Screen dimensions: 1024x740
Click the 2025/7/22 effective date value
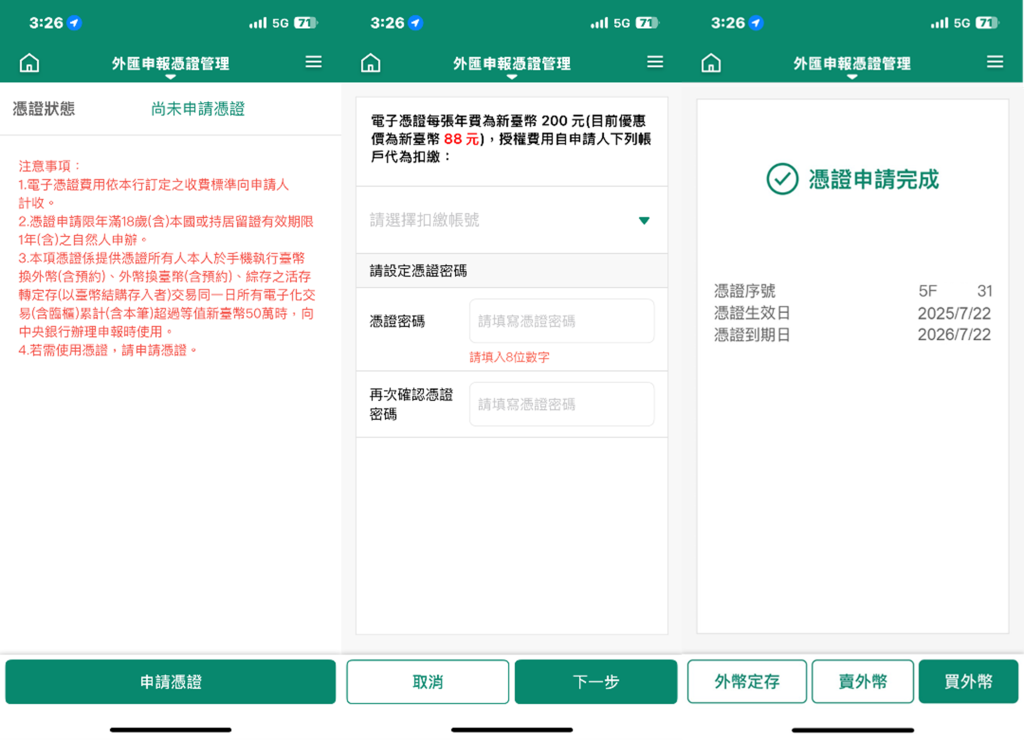[x=954, y=314]
